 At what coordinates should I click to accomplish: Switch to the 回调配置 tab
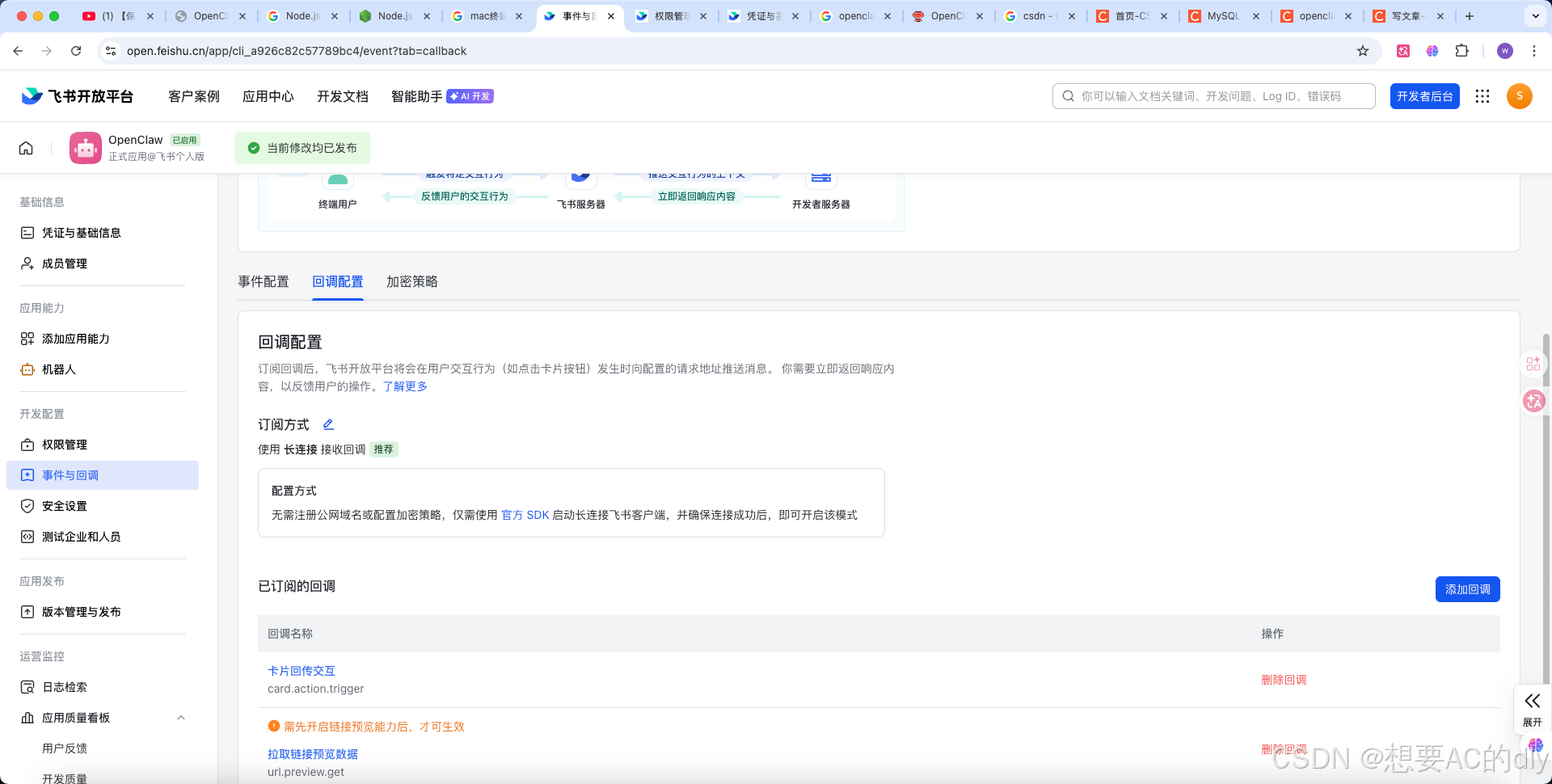click(338, 281)
